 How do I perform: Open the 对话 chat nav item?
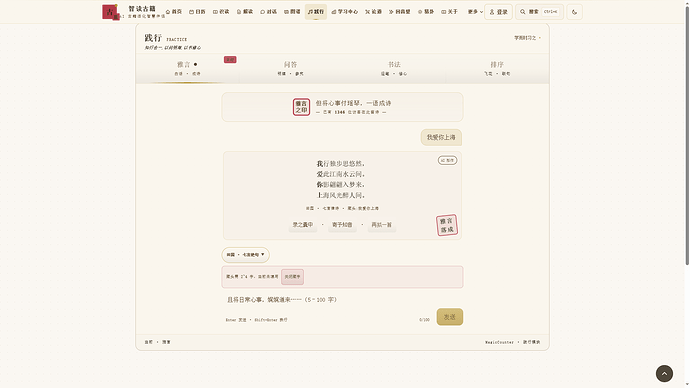pos(268,12)
